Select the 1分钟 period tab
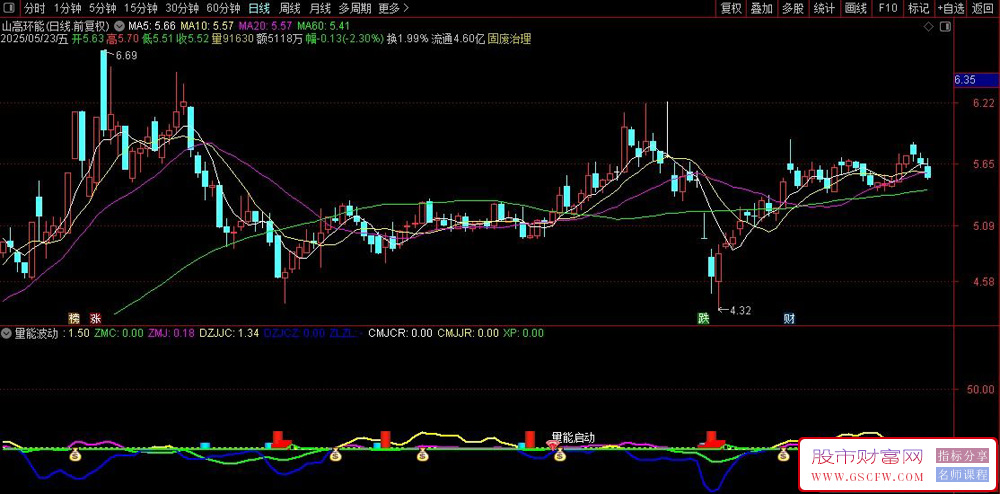Viewport: 1000px width, 494px height. pyautogui.click(x=67, y=8)
